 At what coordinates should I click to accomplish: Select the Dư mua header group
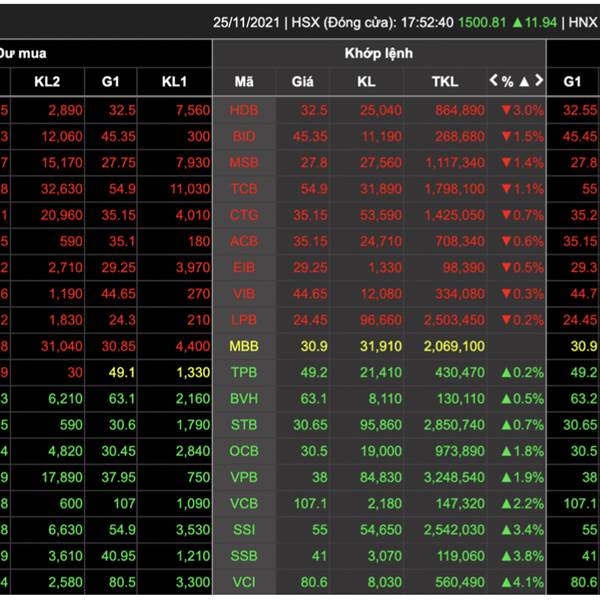23,54
